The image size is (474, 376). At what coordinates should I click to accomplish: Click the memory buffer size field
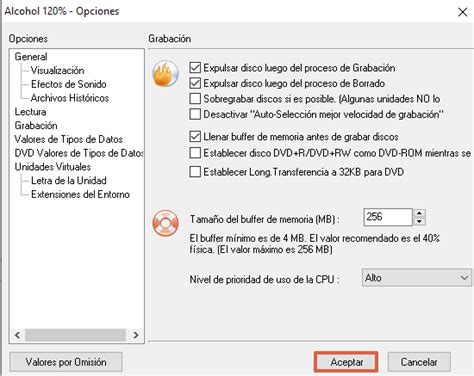tap(388, 217)
